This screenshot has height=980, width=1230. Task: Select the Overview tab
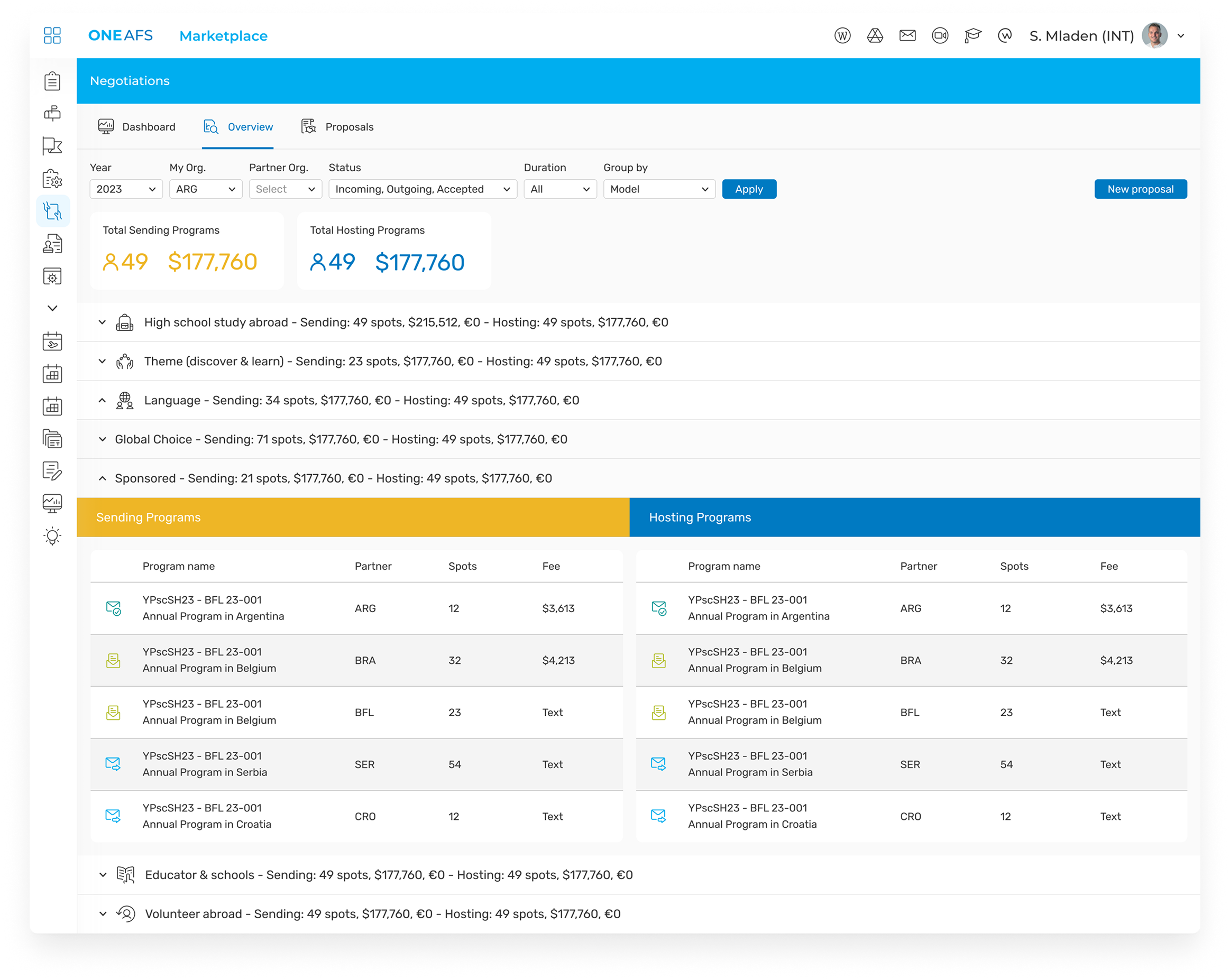pyautogui.click(x=238, y=127)
